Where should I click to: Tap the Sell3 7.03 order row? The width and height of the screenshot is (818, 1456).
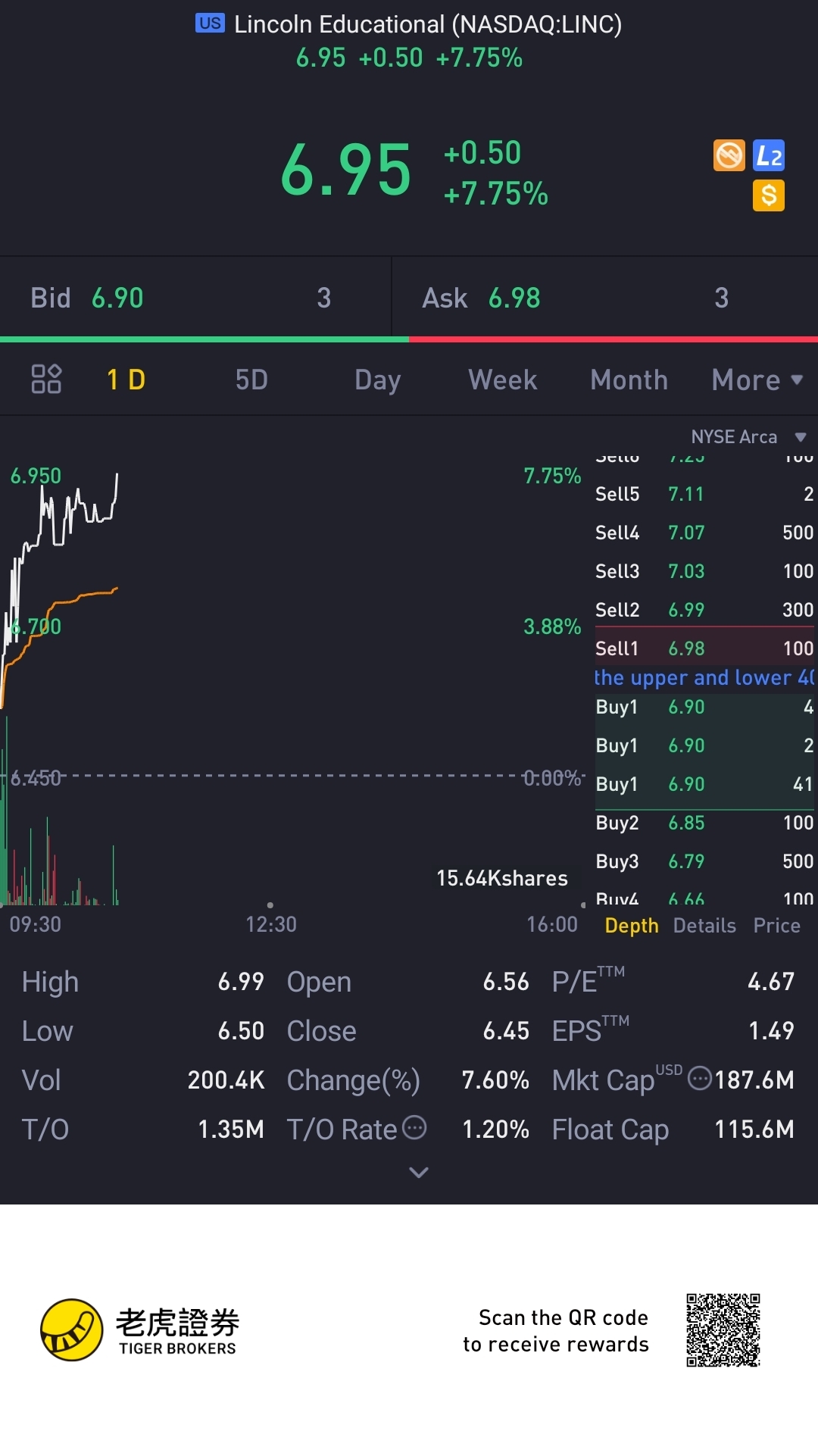pyautogui.click(x=704, y=571)
